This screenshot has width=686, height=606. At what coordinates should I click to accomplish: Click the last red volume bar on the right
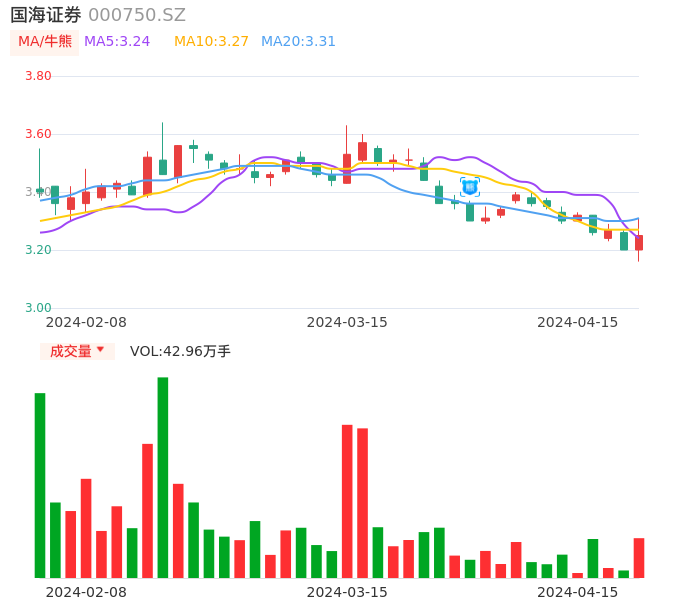639,557
